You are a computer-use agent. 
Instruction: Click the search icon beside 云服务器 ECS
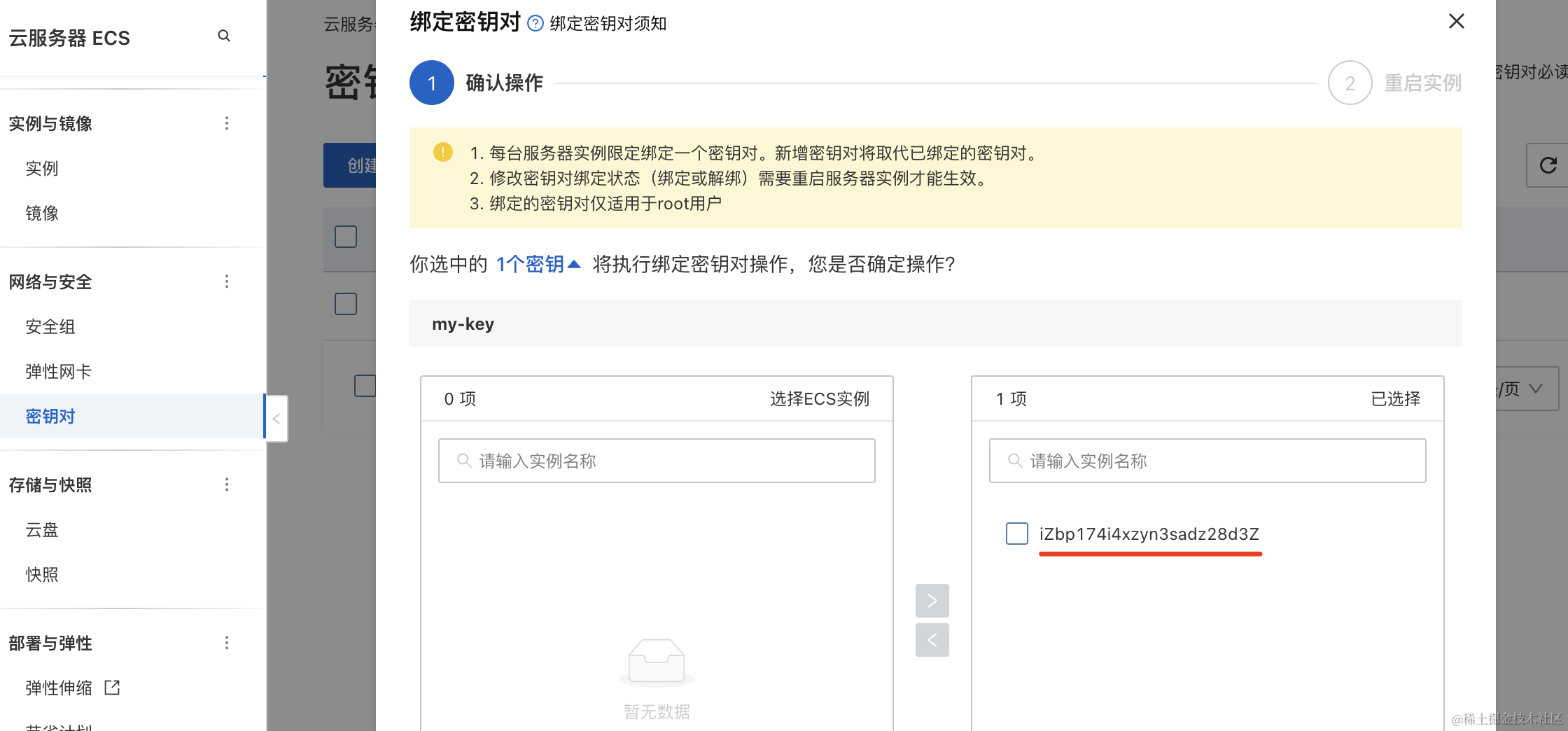[224, 36]
